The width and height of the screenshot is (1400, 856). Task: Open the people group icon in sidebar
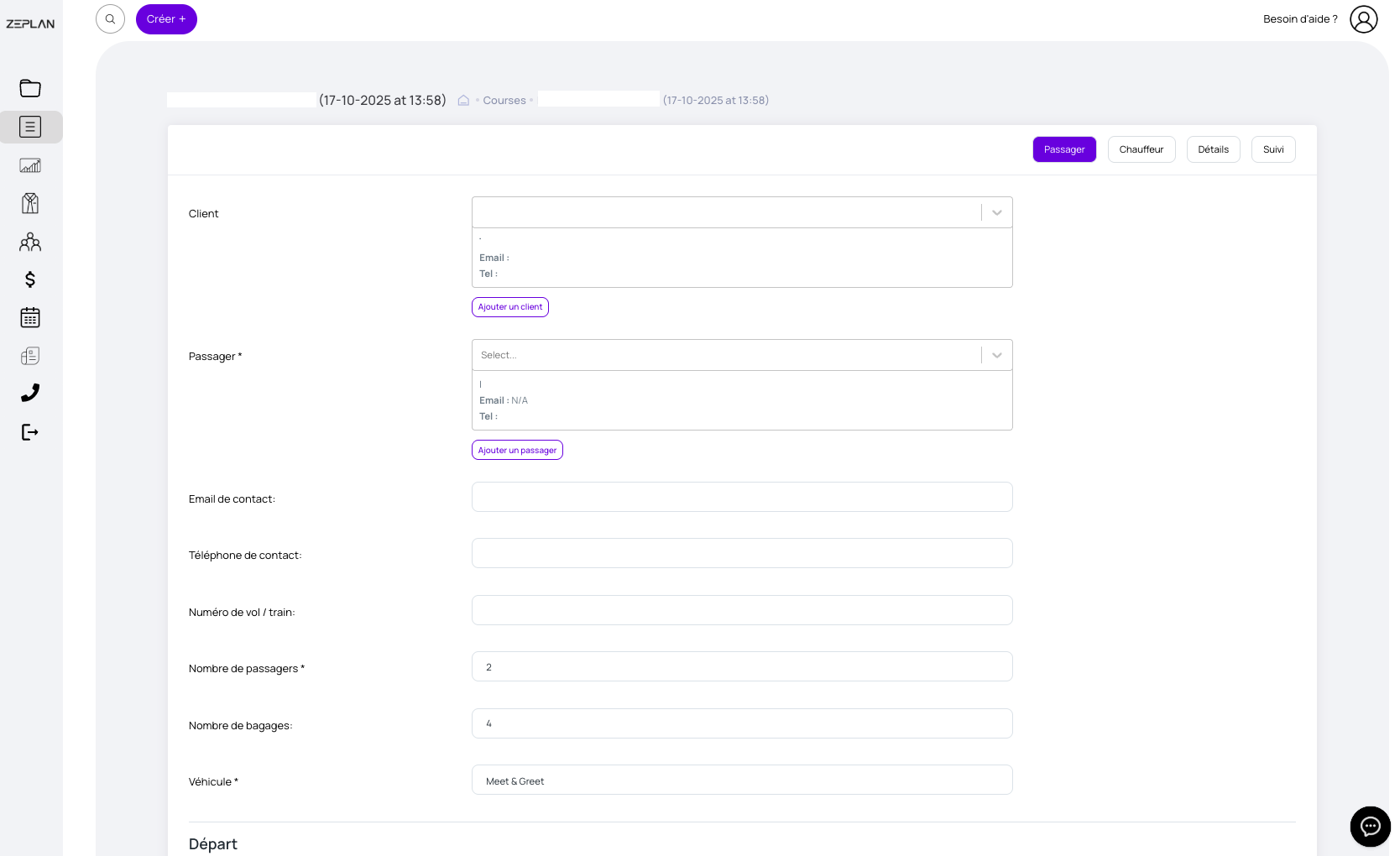point(30,243)
